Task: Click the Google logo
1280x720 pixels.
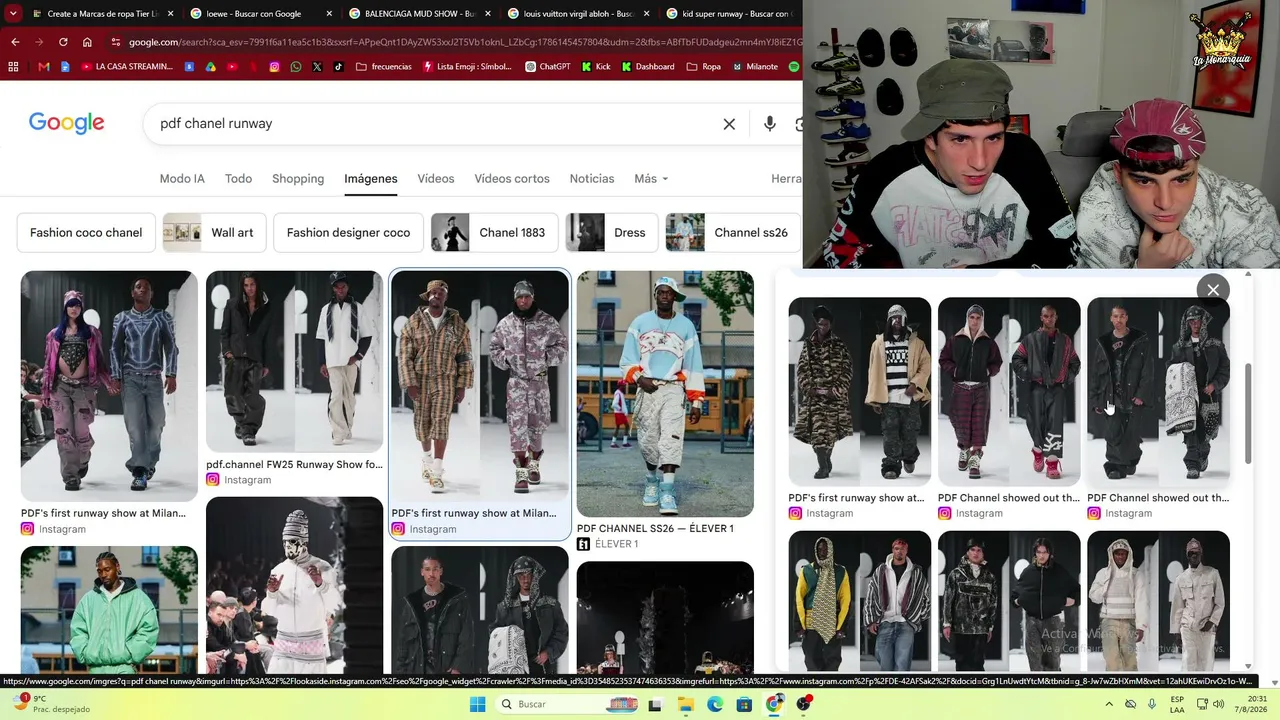Action: [66, 123]
